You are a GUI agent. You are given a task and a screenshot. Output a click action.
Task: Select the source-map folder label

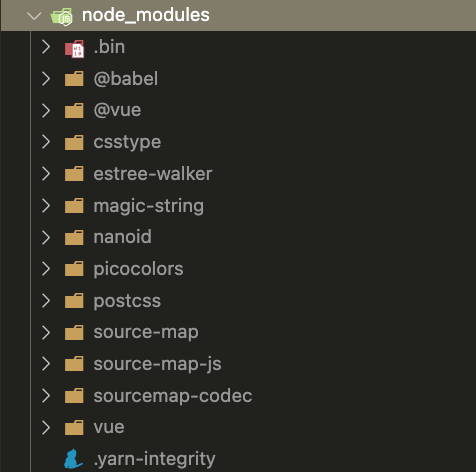[146, 333]
